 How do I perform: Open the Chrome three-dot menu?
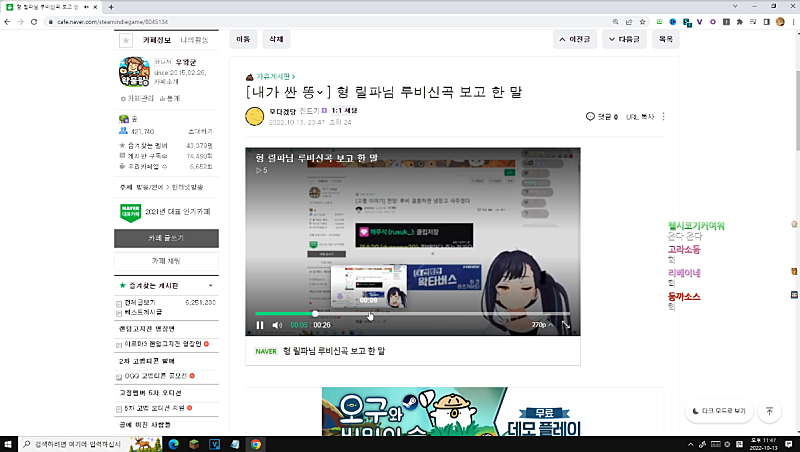pyautogui.click(x=793, y=22)
